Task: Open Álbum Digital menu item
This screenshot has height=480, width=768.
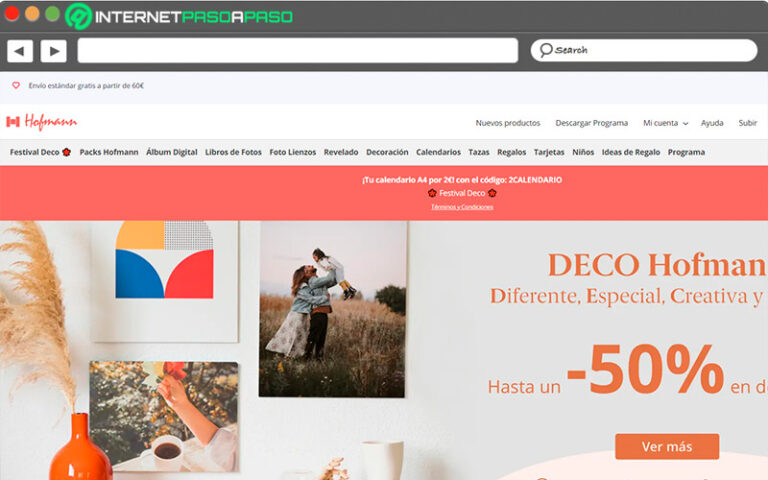Action: 172,152
